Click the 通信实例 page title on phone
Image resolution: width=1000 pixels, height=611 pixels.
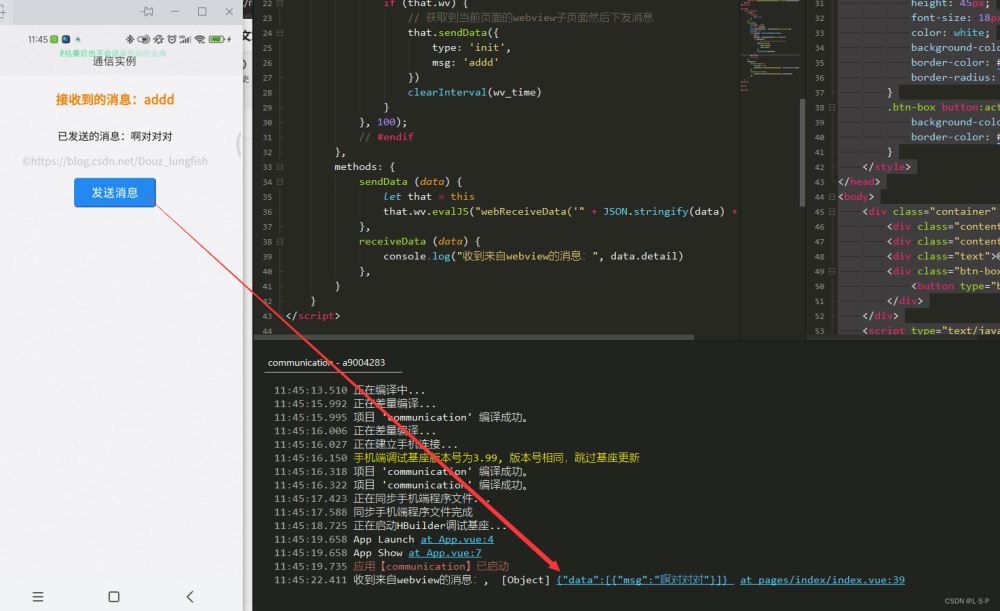pos(114,61)
